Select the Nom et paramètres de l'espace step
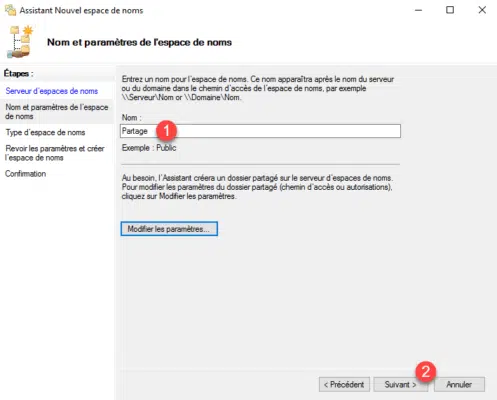The image size is (497, 400). pyautogui.click(x=57, y=112)
